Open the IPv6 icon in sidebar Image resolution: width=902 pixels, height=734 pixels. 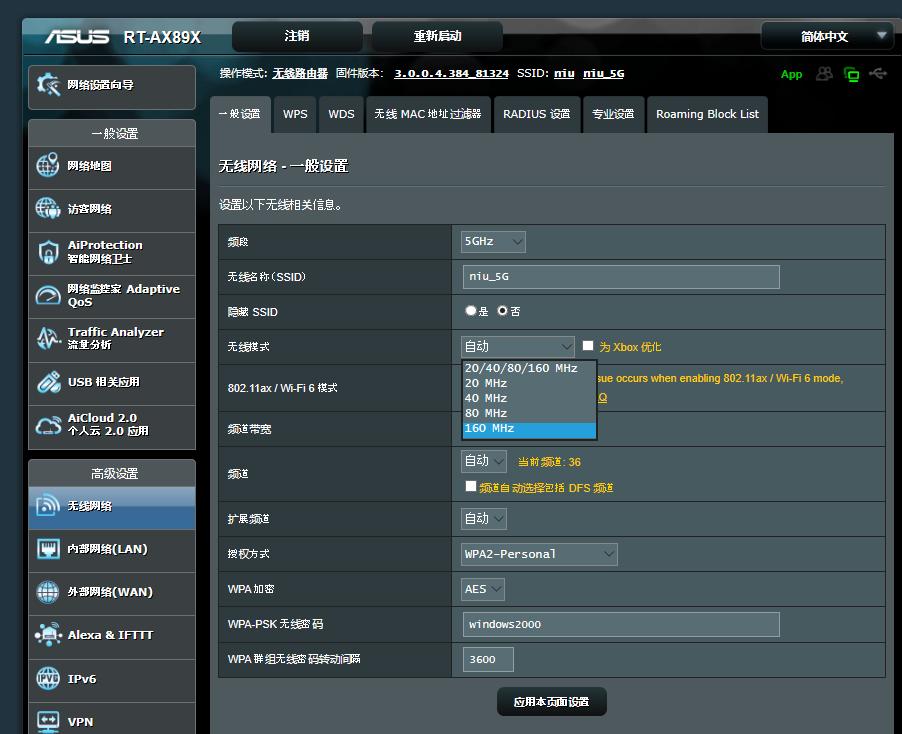click(48, 678)
